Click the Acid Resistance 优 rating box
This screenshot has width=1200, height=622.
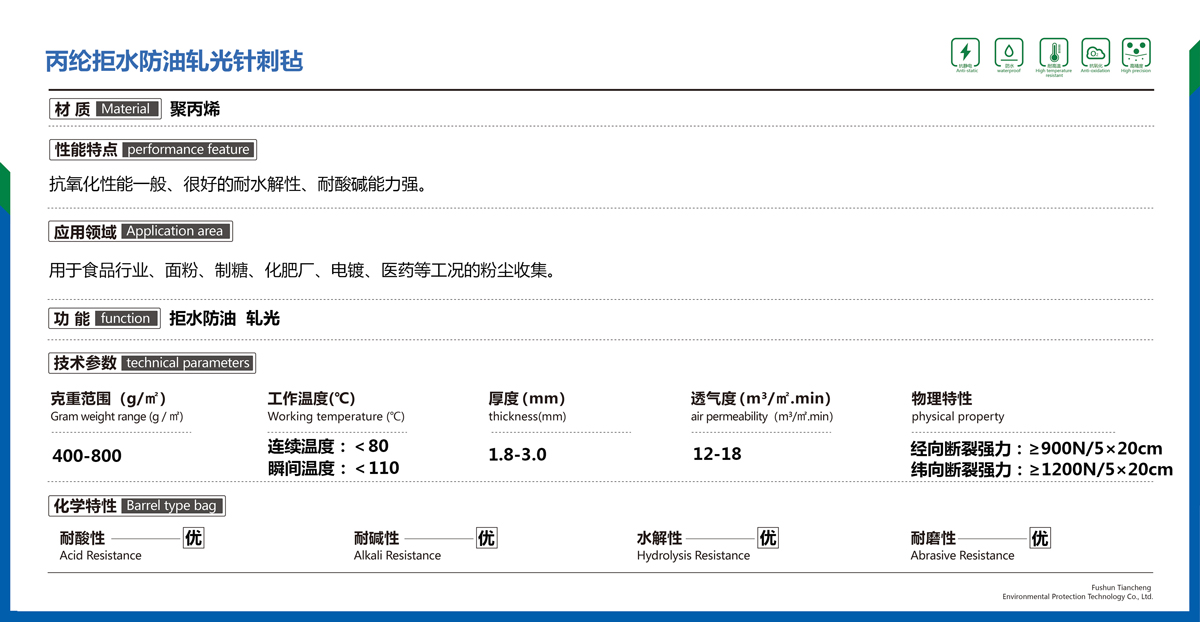193,538
